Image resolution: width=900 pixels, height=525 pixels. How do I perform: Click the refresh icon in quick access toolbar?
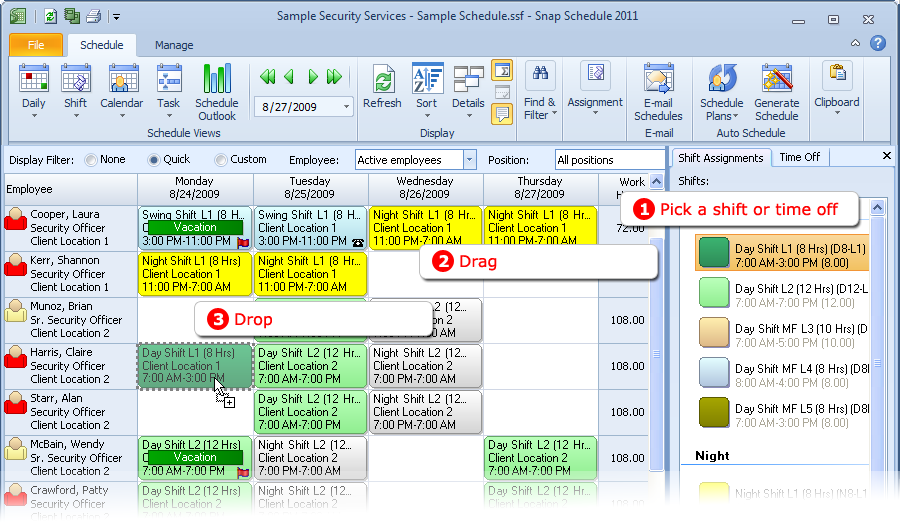51,16
